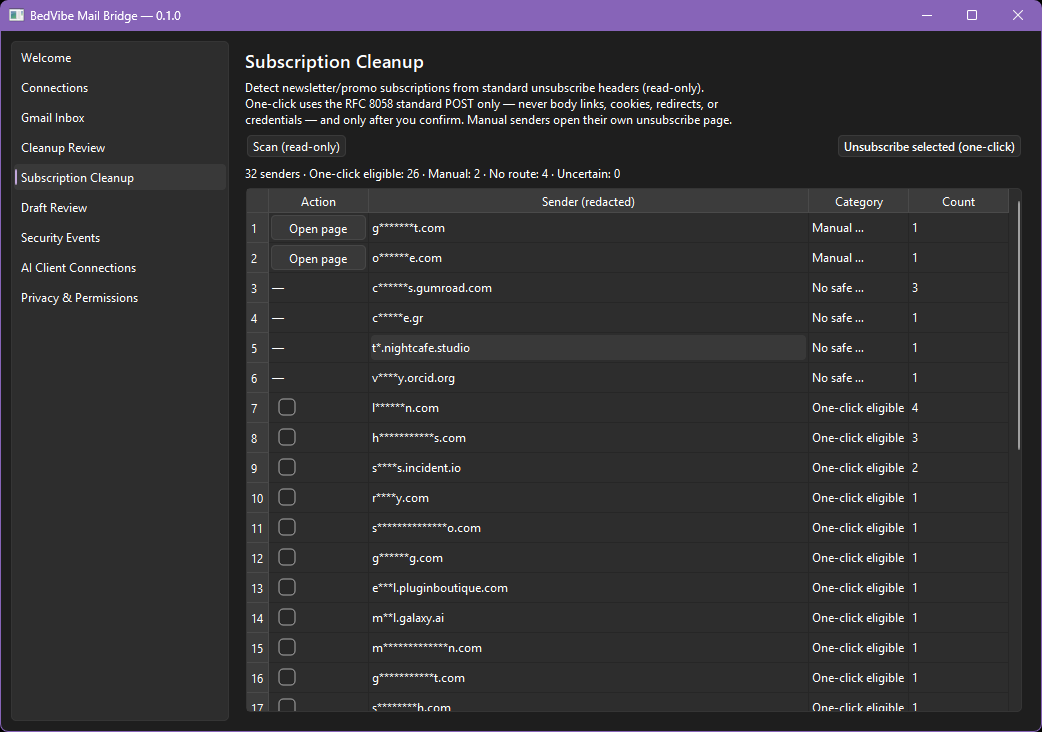This screenshot has height=732, width=1042.
Task: Click the Count column header
Action: (958, 201)
